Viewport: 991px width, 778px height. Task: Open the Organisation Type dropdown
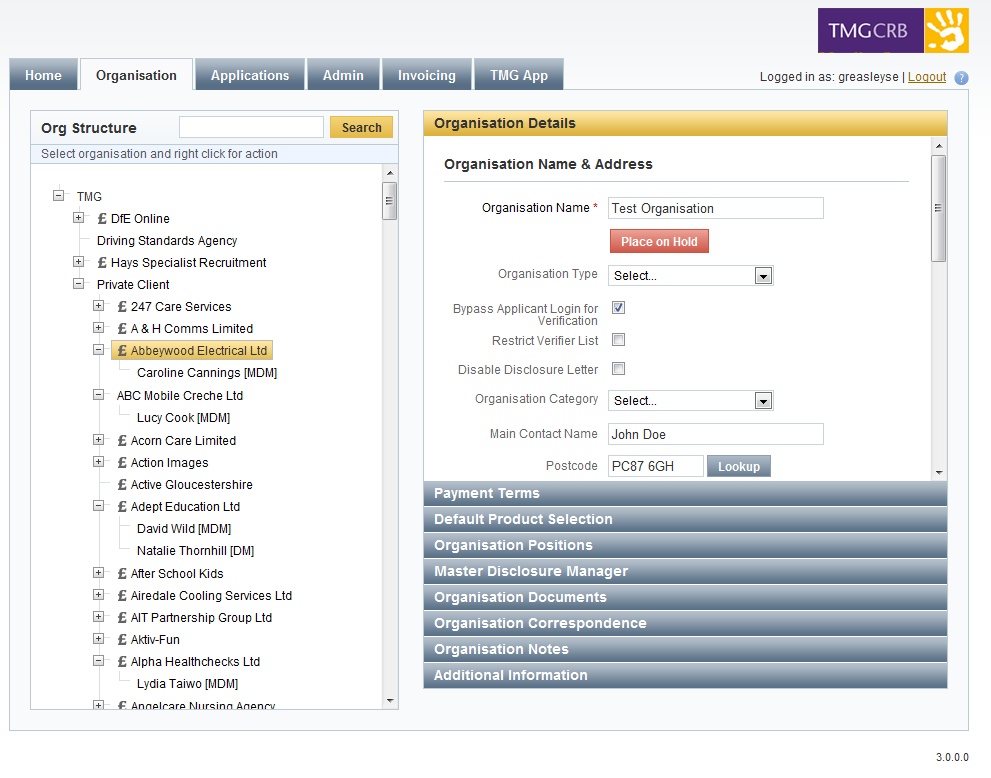691,276
